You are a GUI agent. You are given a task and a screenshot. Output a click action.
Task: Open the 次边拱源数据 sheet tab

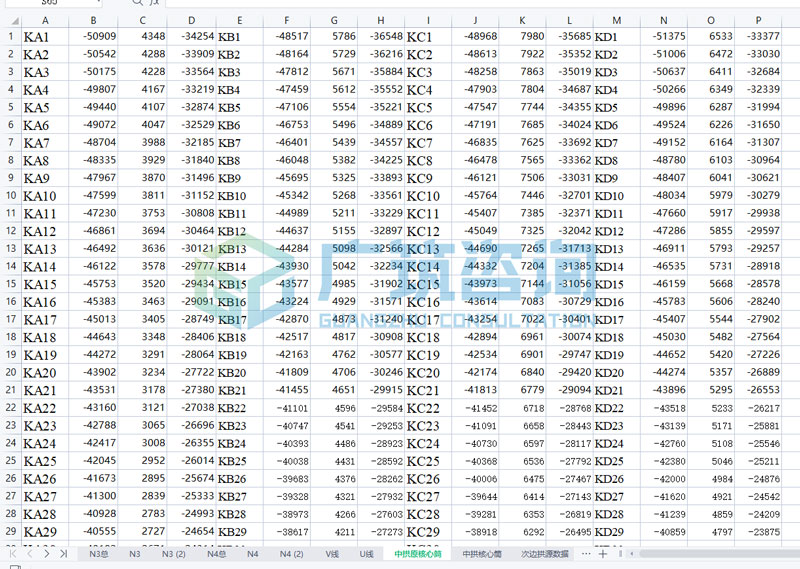tap(545, 554)
